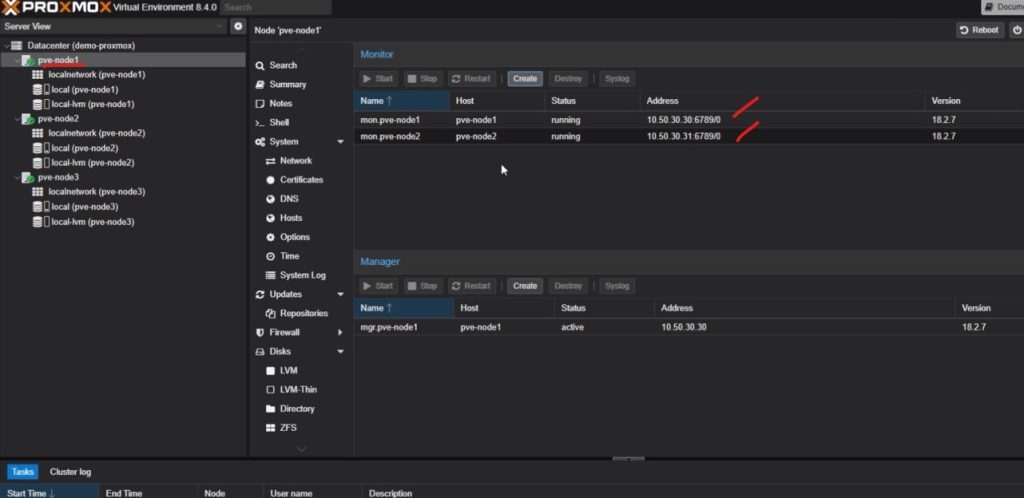Screen dimensions: 1024x498
Task: Sort Monitor table by Name column
Action: (x=402, y=101)
